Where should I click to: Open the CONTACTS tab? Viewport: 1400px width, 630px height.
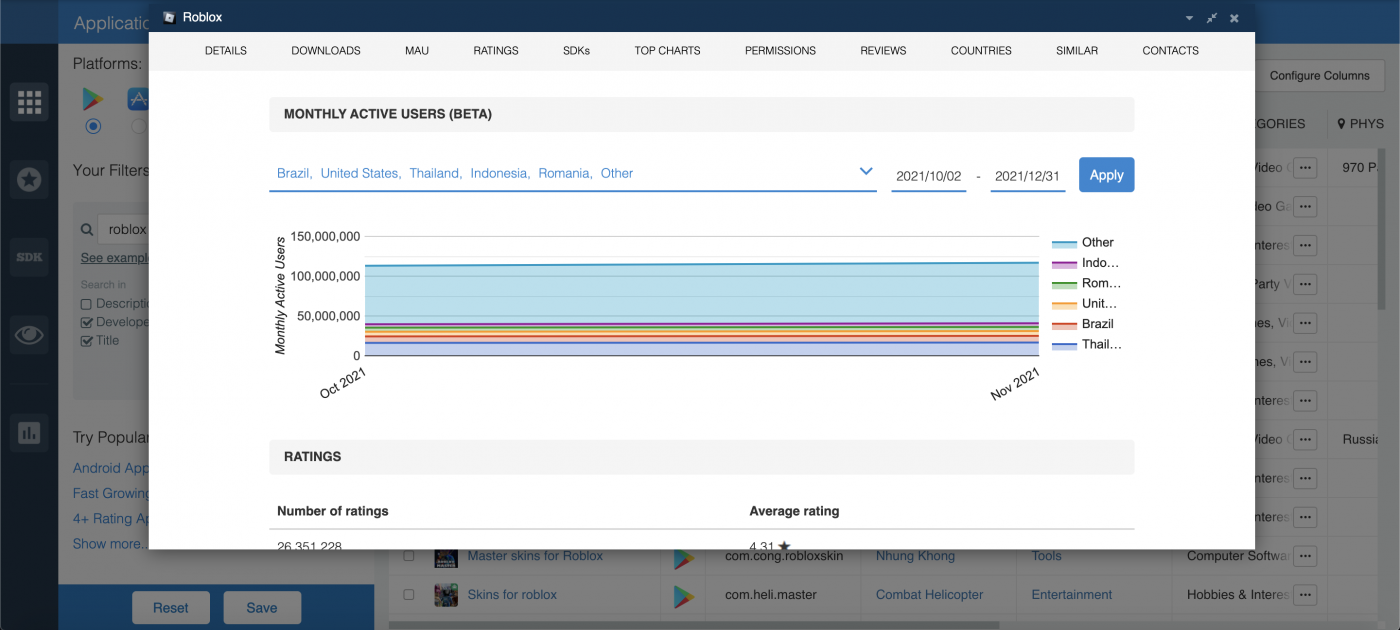point(1170,50)
